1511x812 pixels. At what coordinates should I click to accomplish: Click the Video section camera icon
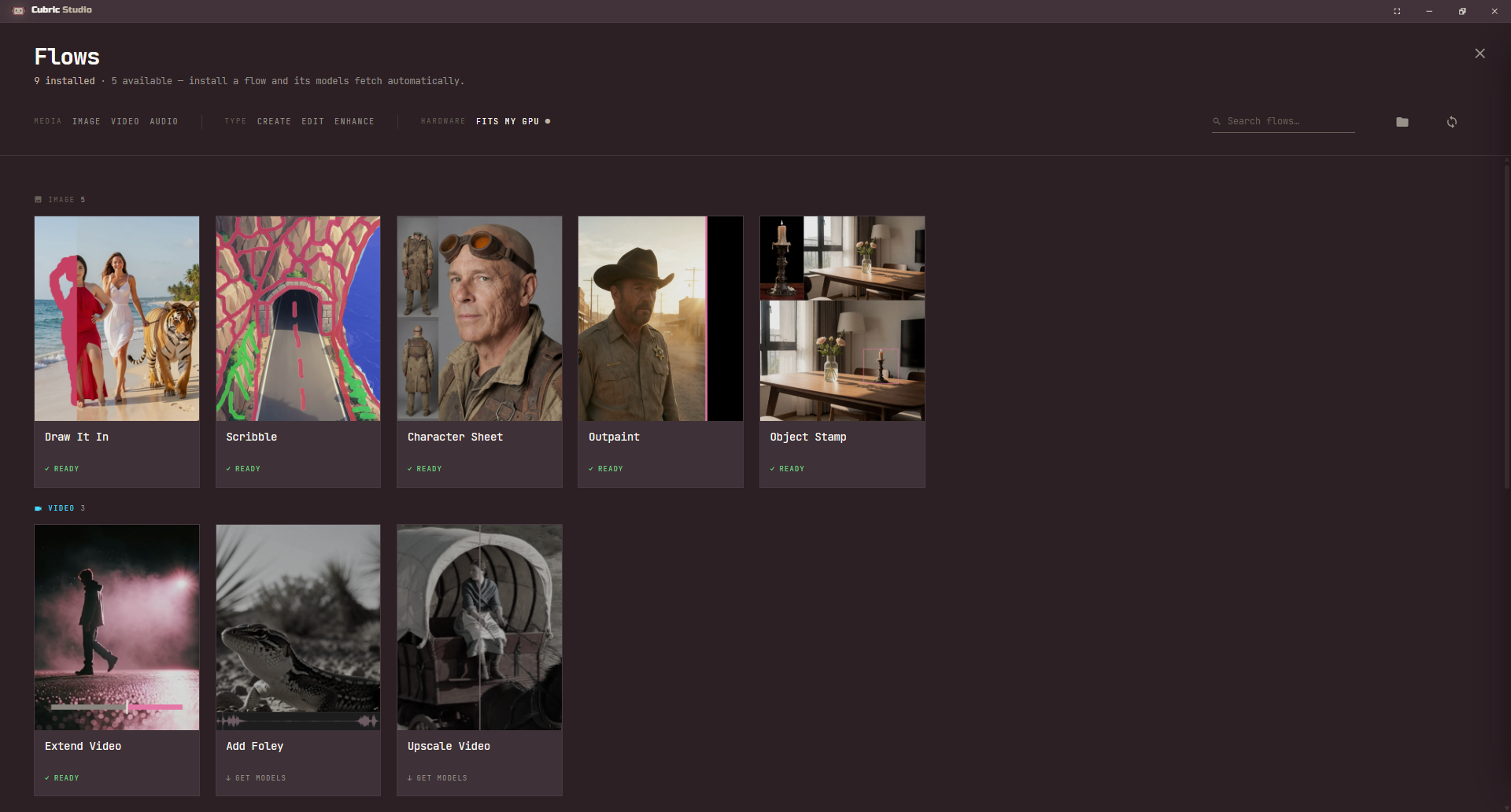coord(38,508)
